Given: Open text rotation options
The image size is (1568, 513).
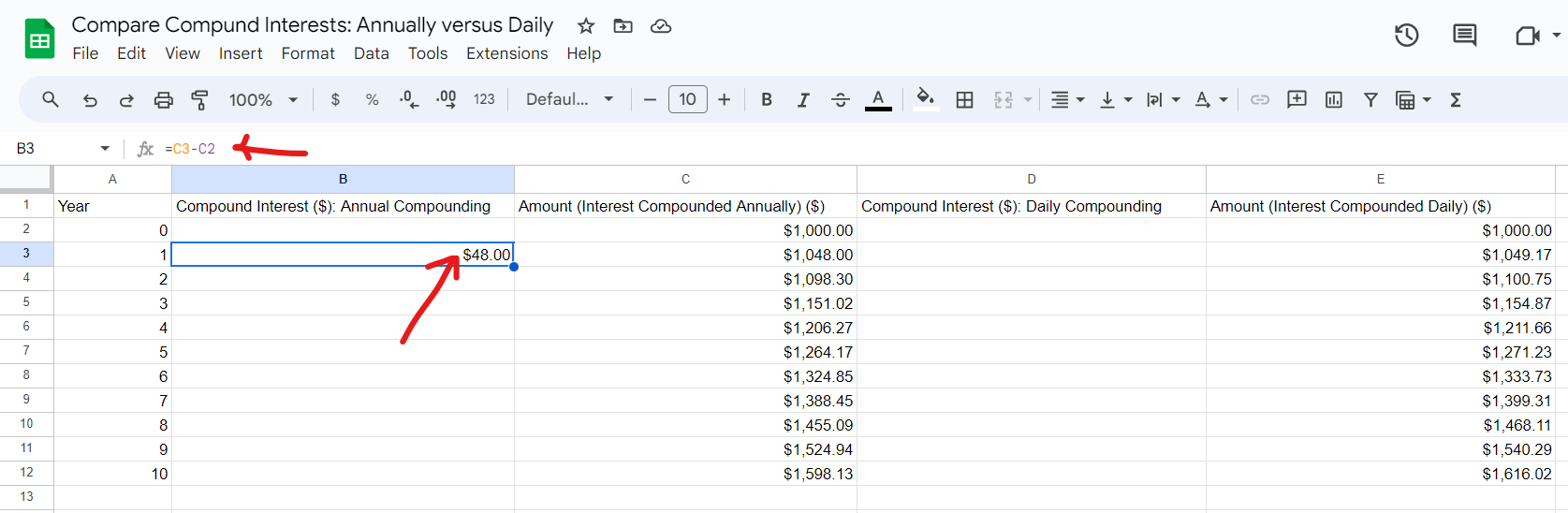Looking at the screenshot, I should pos(1211,99).
